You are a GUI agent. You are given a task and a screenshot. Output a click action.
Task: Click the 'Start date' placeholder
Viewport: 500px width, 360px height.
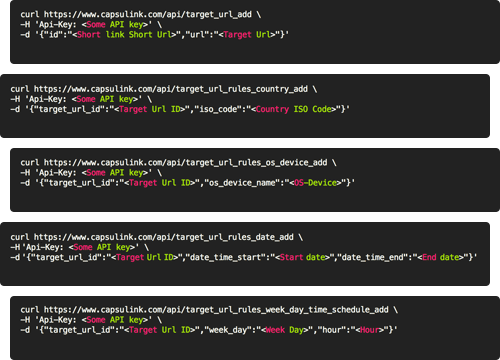pyautogui.click(x=303, y=257)
